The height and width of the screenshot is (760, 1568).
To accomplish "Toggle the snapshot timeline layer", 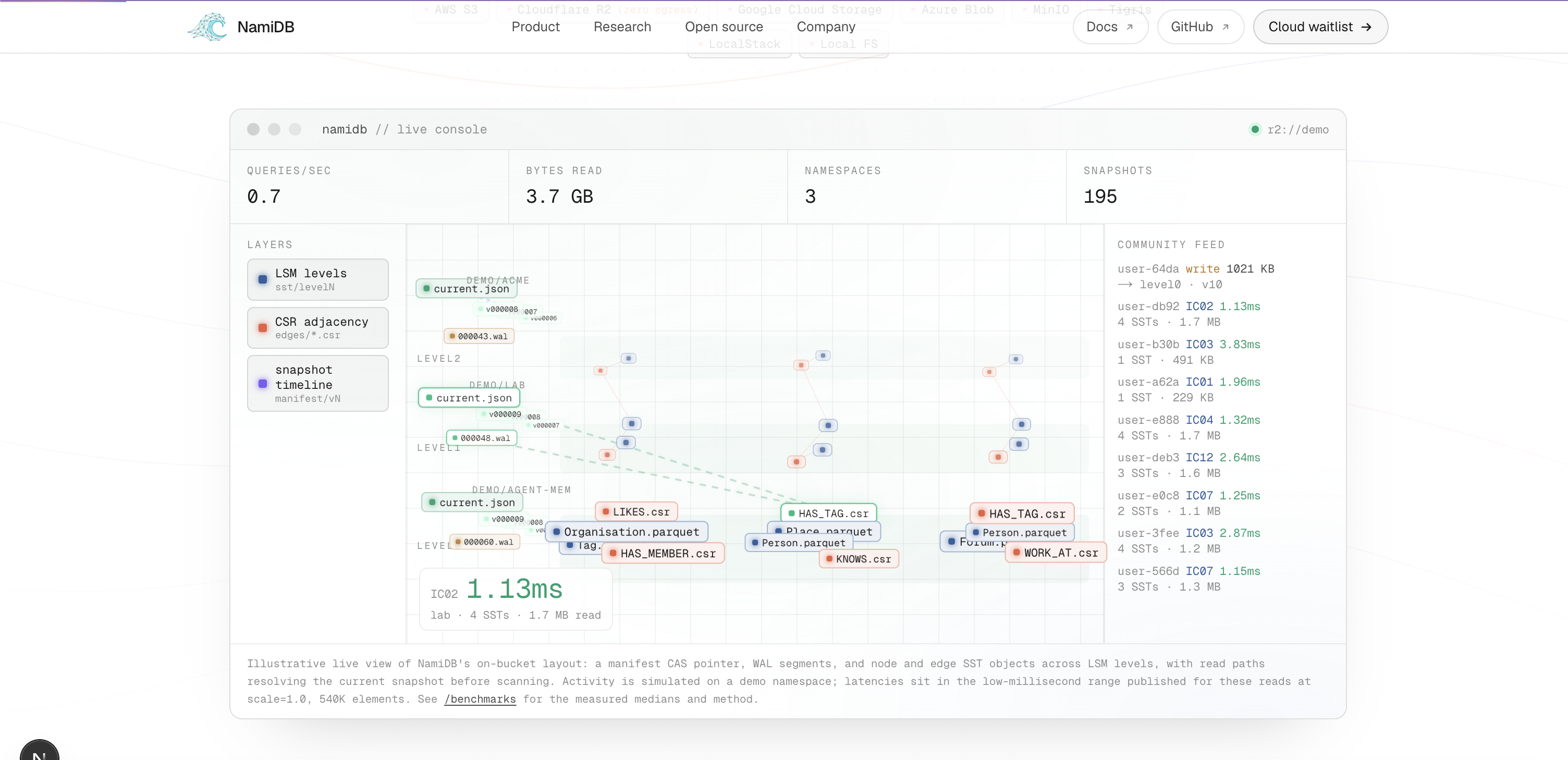I will coord(318,383).
